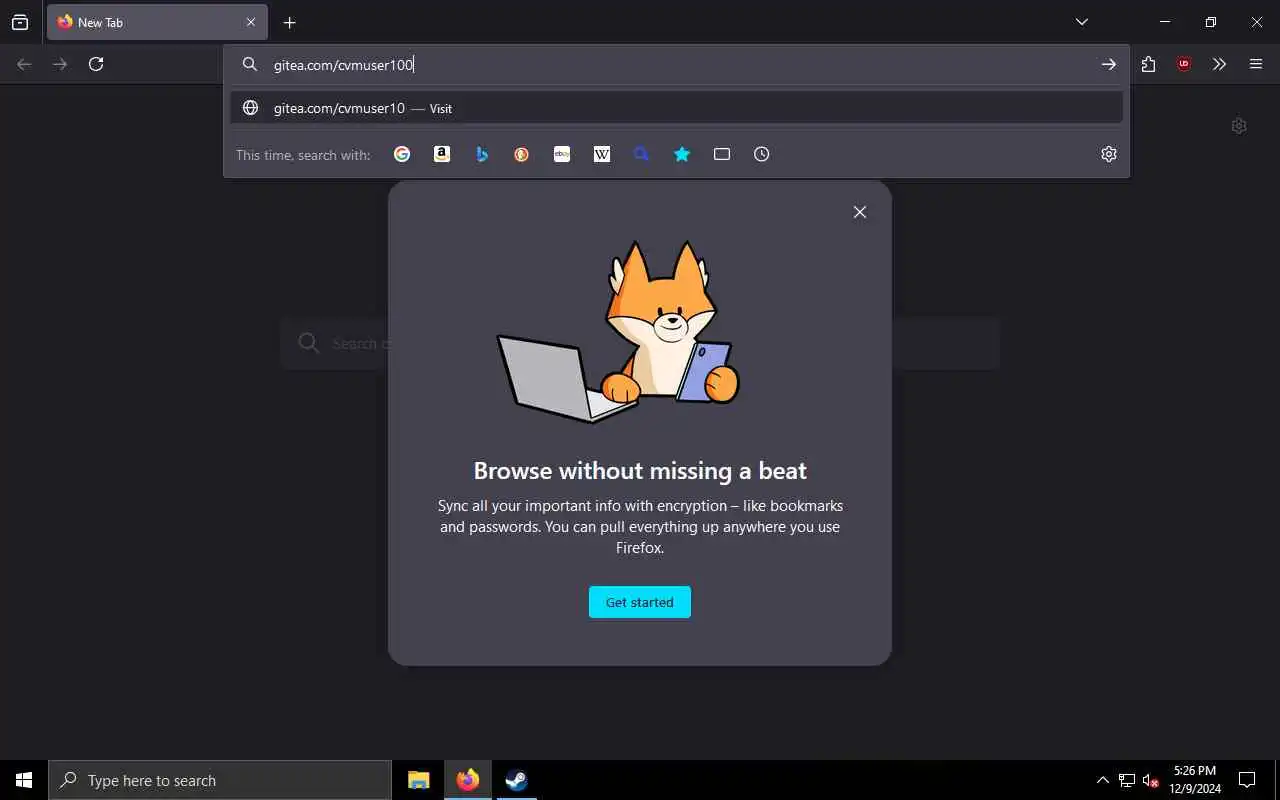Search this time with Wikipedia
The width and height of the screenshot is (1280, 800).
[602, 154]
